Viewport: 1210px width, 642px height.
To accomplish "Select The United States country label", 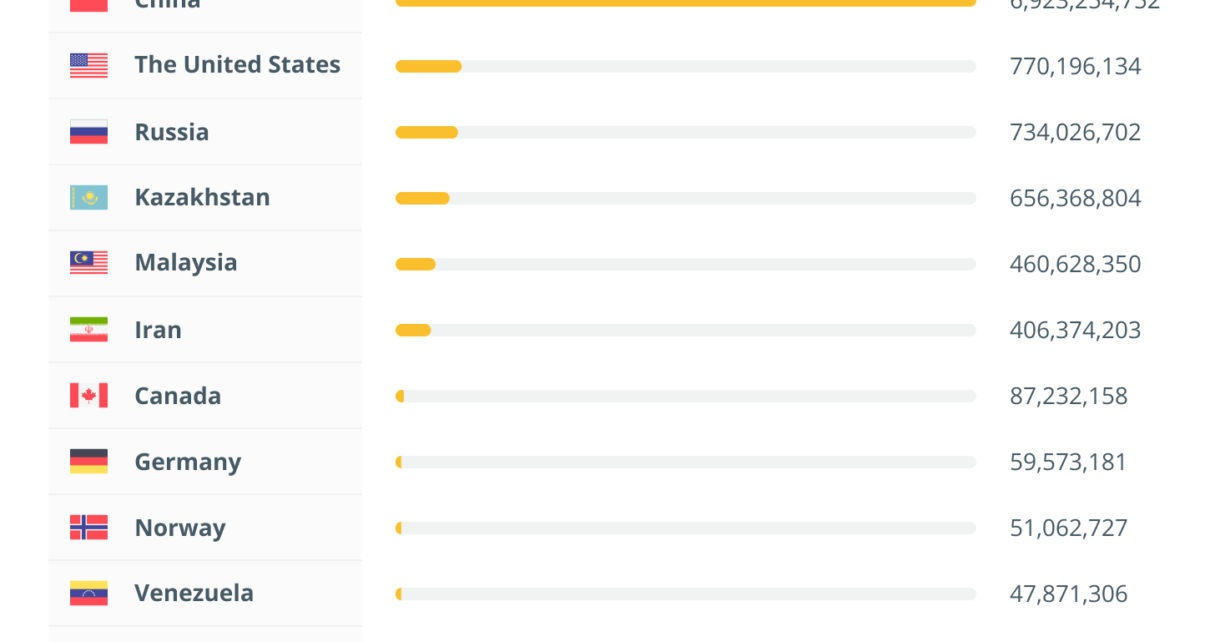I will [x=237, y=65].
